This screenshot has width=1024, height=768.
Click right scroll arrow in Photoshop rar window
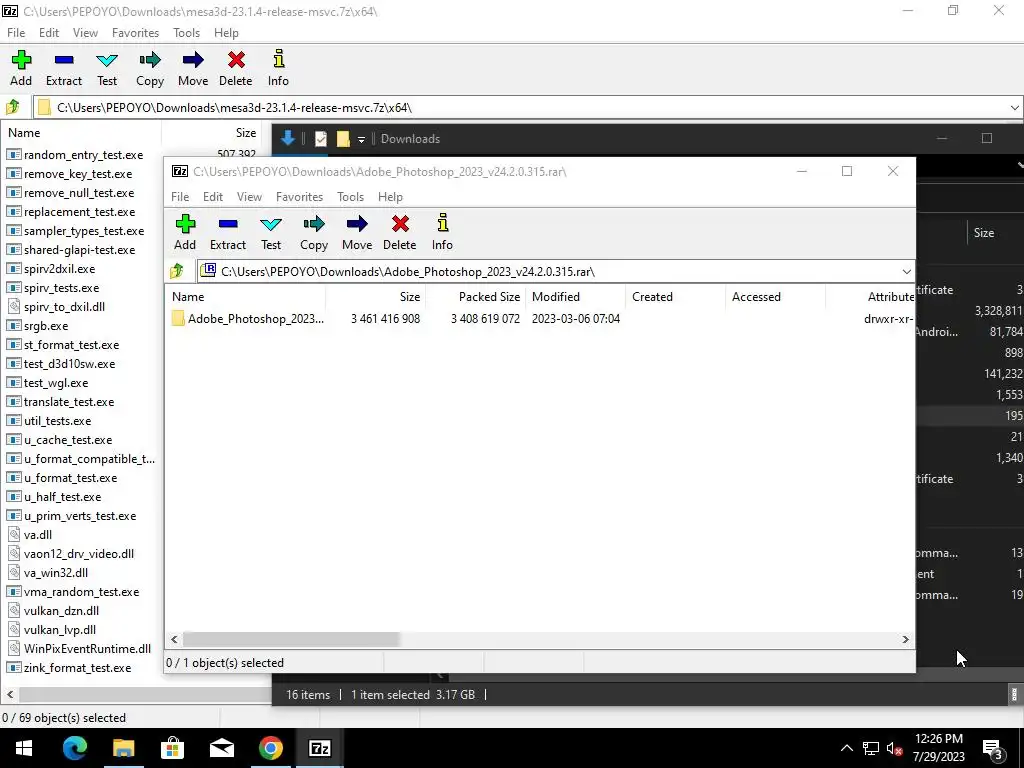click(x=905, y=639)
